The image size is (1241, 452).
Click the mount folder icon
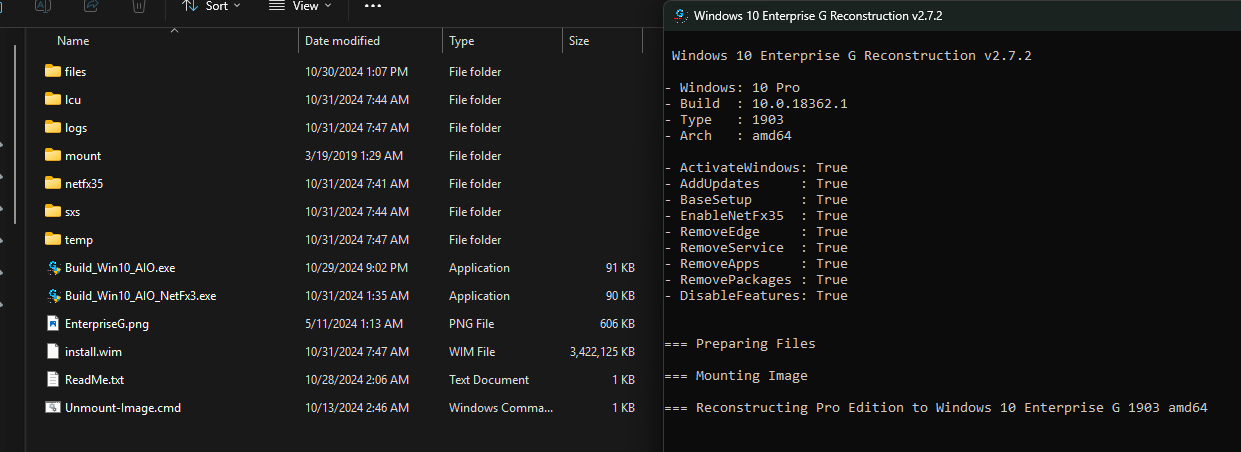click(53, 156)
